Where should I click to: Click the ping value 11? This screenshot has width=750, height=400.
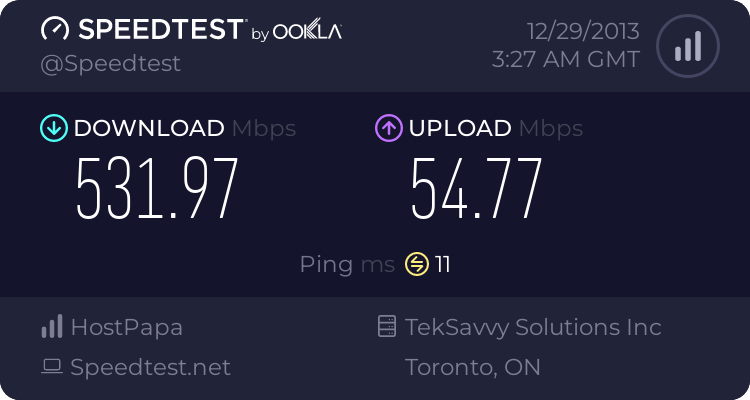point(443,264)
